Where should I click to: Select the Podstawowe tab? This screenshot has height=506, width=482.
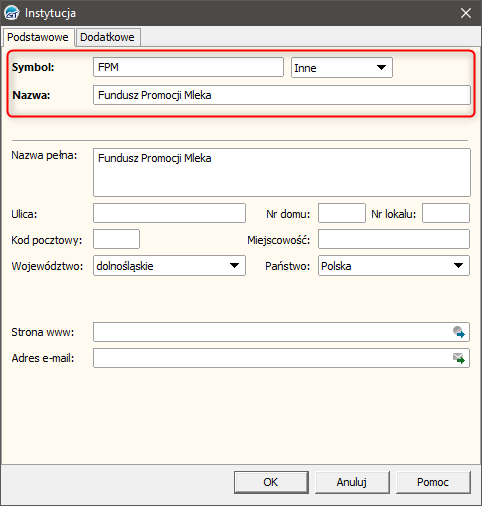(38, 37)
